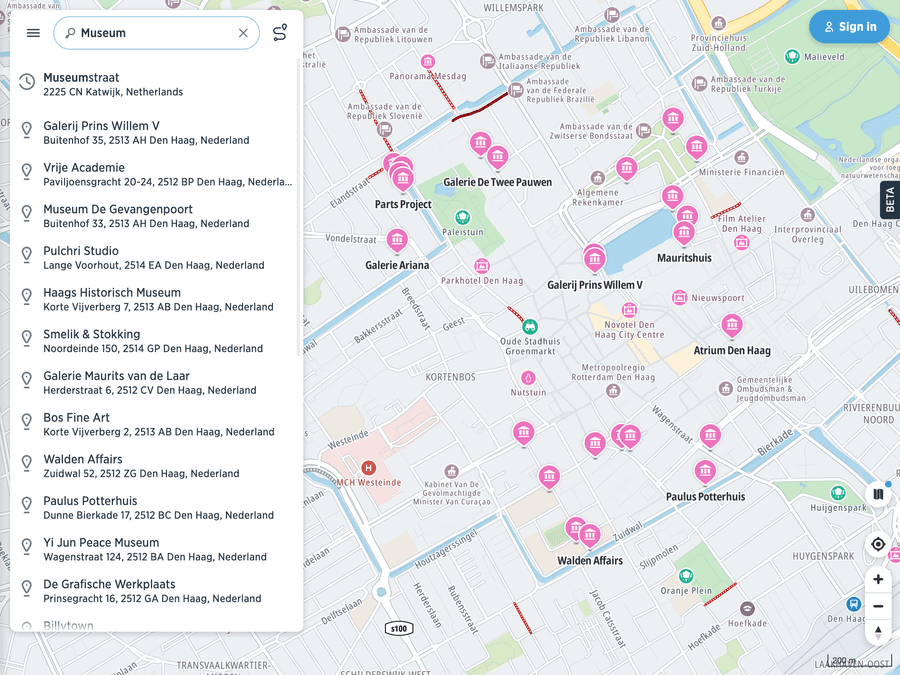The image size is (900, 675).
Task: Click Galerie Ariana museum pin
Action: click(397, 240)
